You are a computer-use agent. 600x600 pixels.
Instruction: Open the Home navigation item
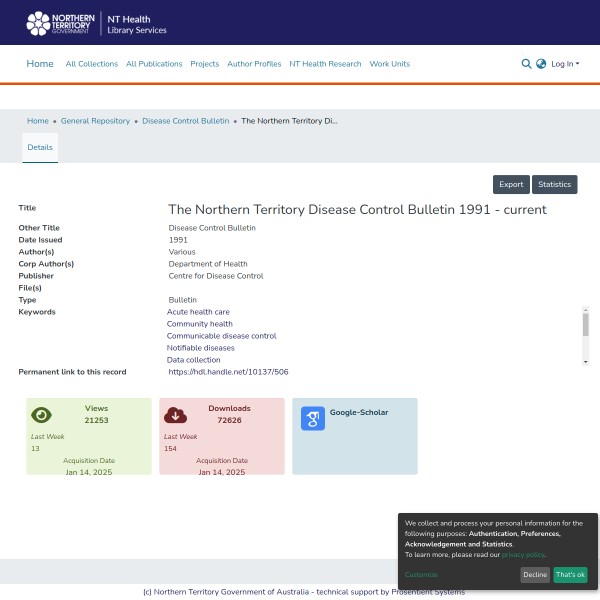pos(40,64)
